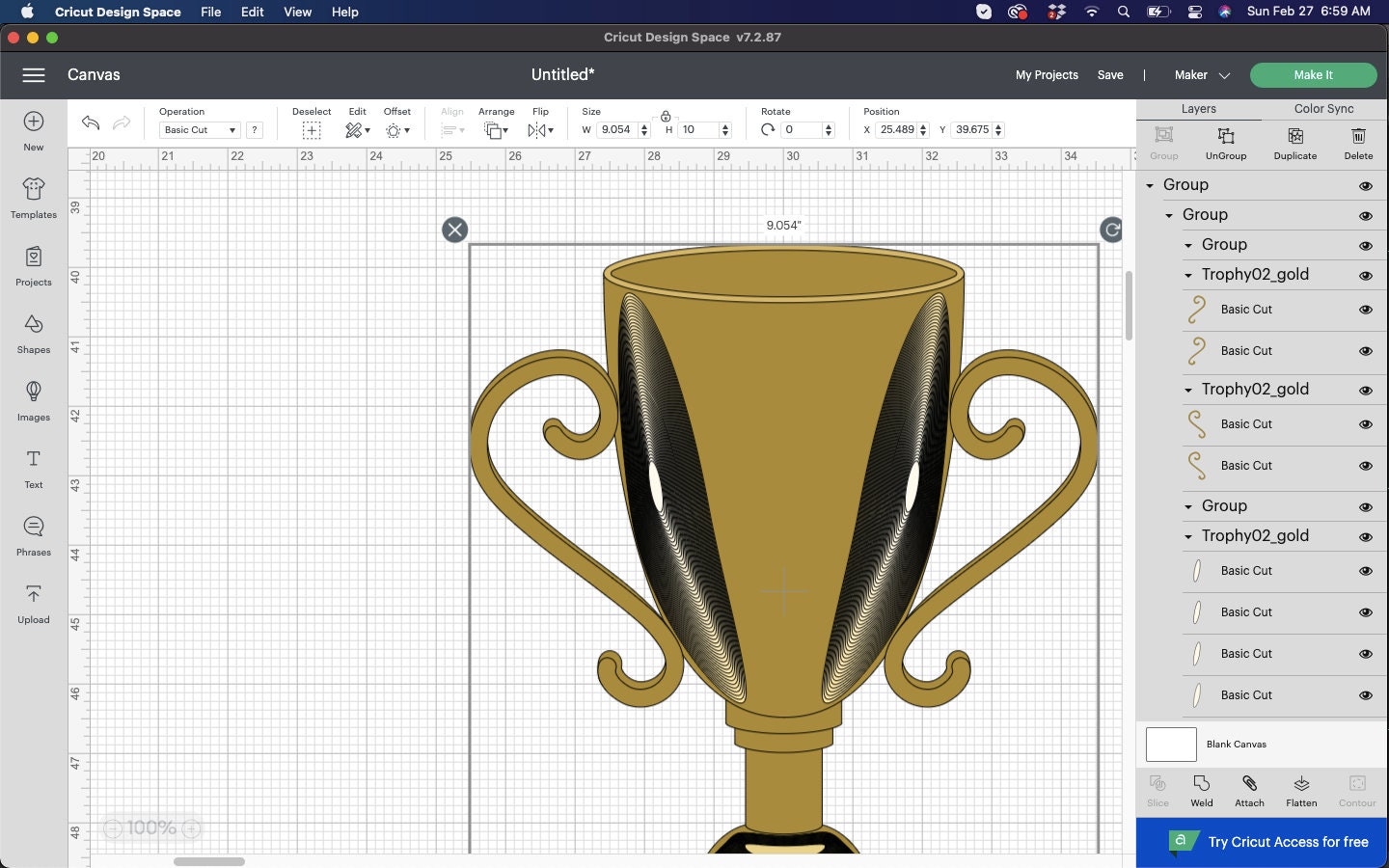The image size is (1389, 868).
Task: Hide the topmost Group layer
Action: pyautogui.click(x=1367, y=185)
